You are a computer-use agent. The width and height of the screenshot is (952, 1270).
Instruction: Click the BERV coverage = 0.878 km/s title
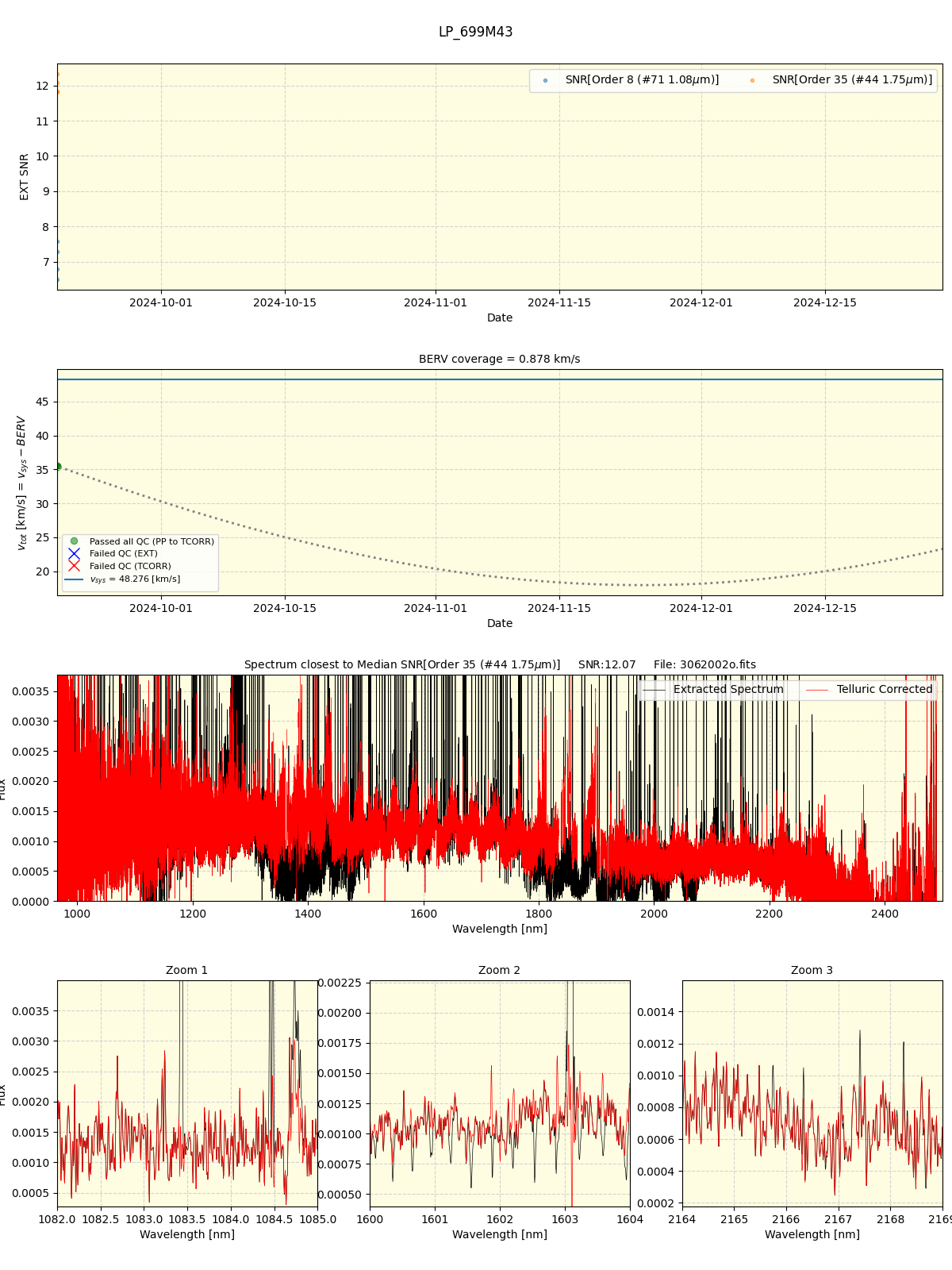point(499,360)
